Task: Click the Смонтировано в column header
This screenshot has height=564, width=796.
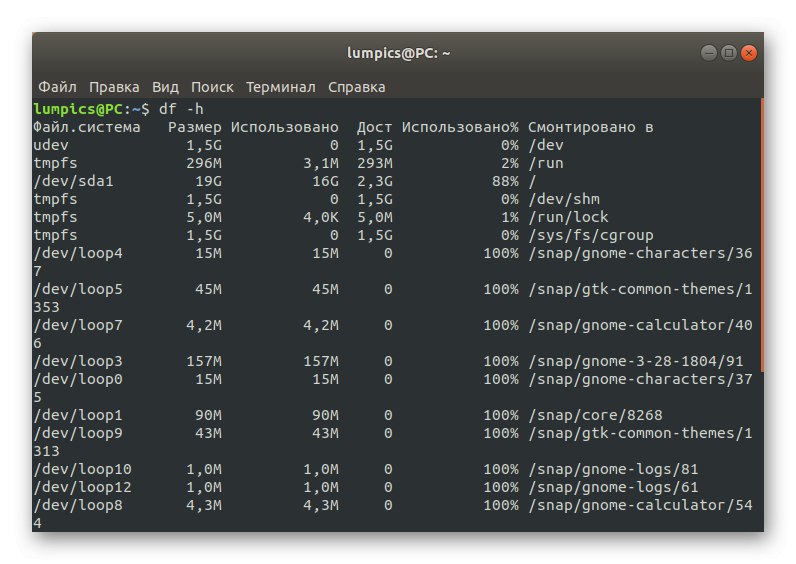Action: [590, 127]
